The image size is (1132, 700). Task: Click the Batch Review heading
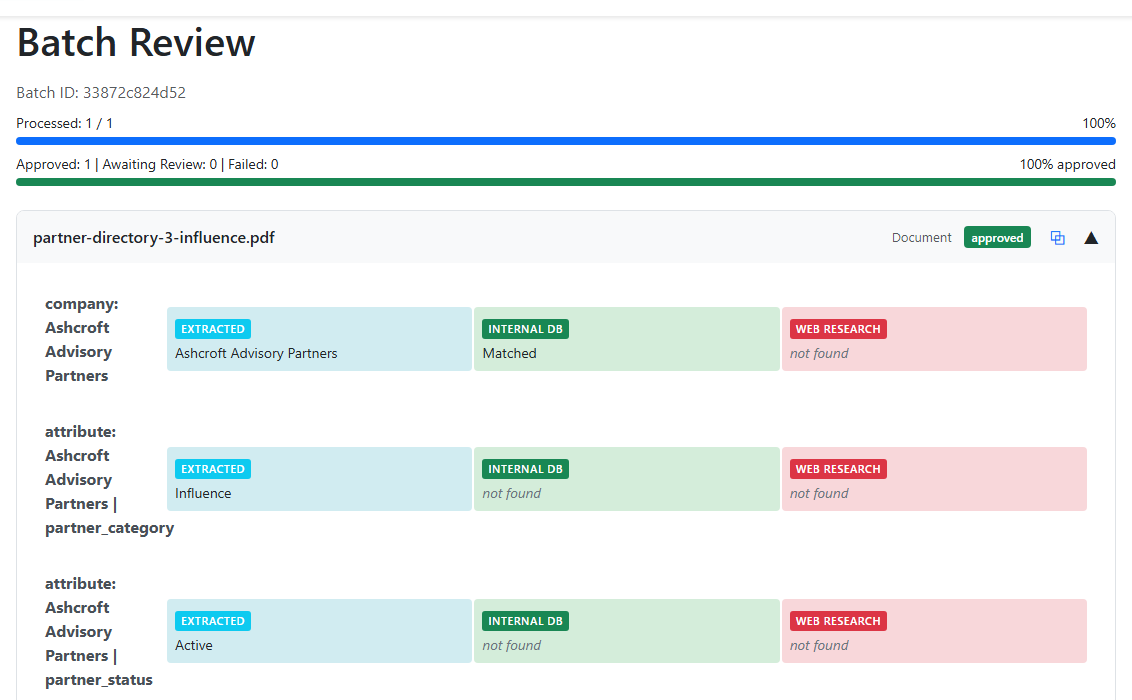tap(136, 42)
